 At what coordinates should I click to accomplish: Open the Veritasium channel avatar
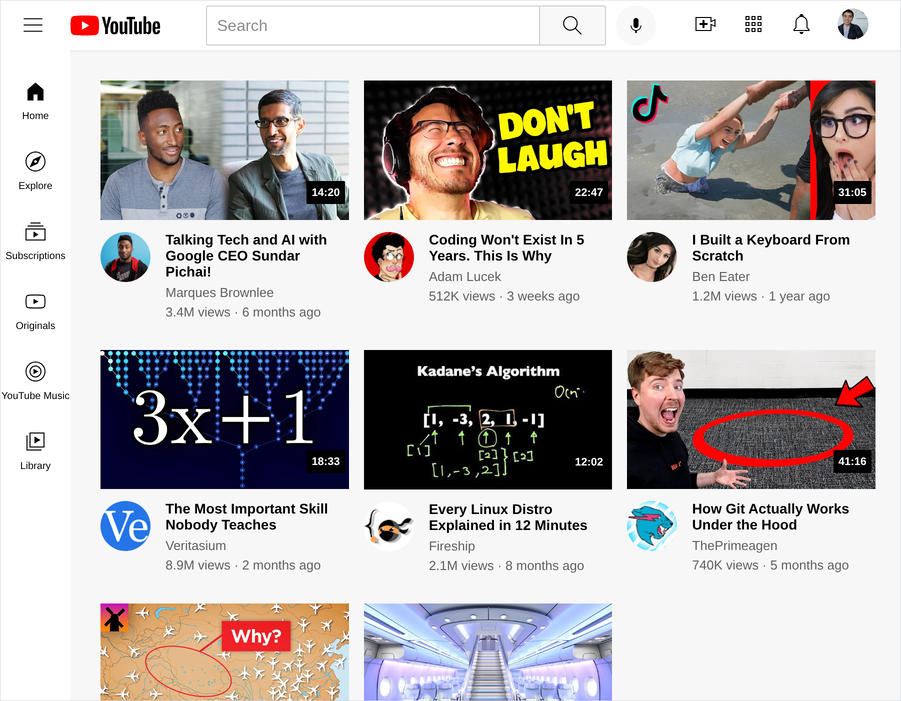click(125, 526)
